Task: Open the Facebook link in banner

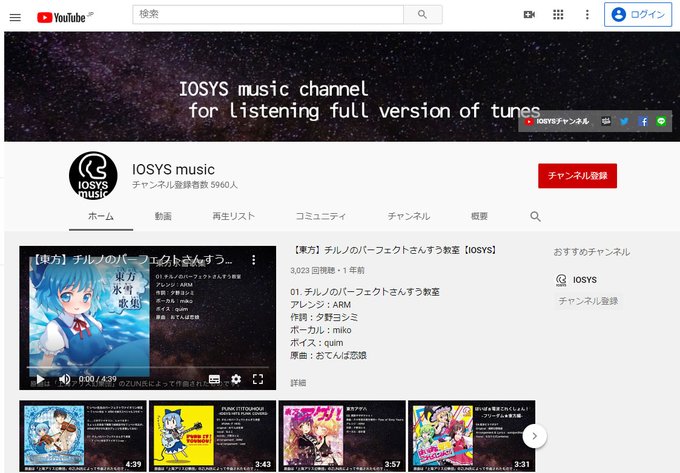Action: [x=643, y=121]
